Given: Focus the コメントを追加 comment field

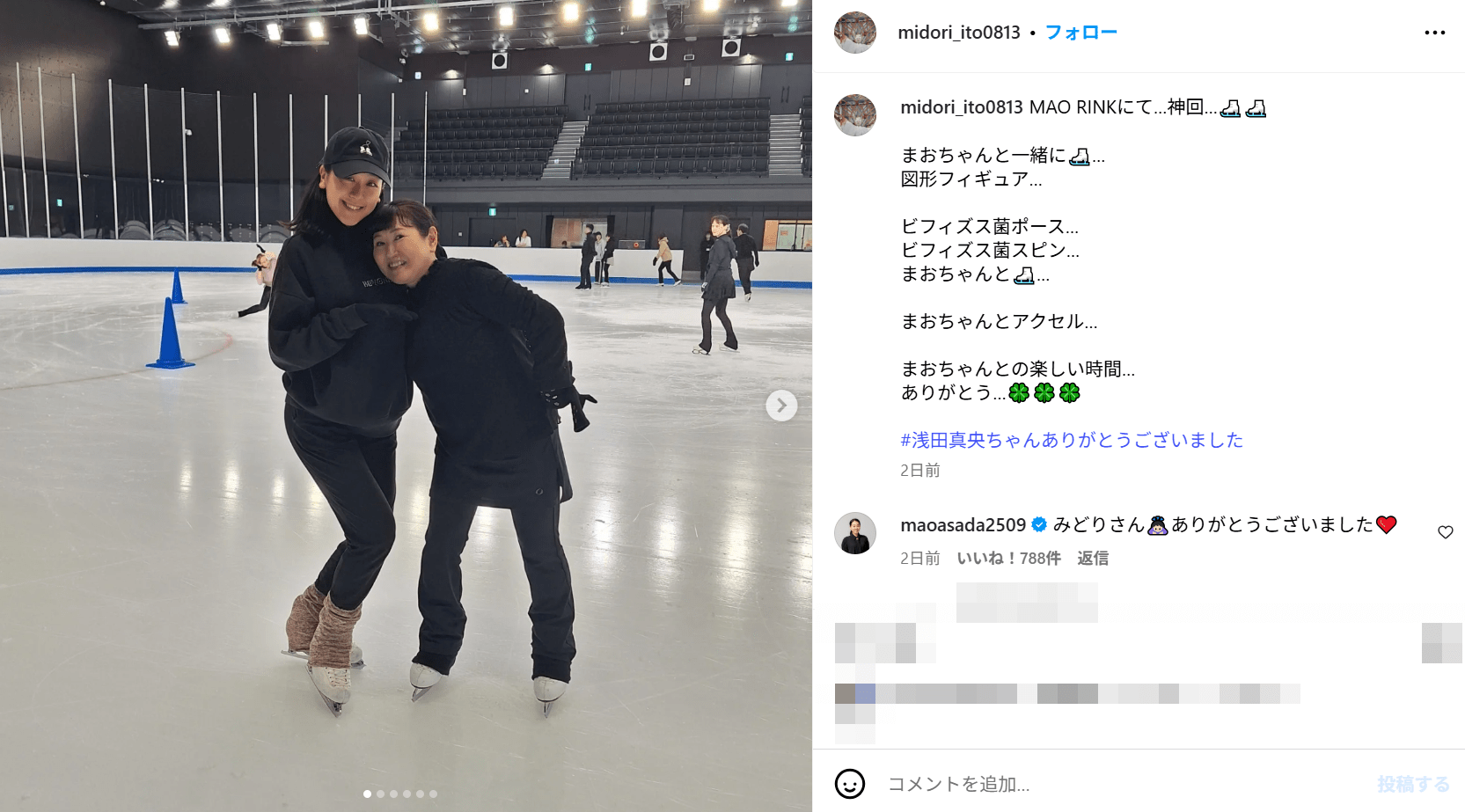Looking at the screenshot, I should coord(1126,784).
